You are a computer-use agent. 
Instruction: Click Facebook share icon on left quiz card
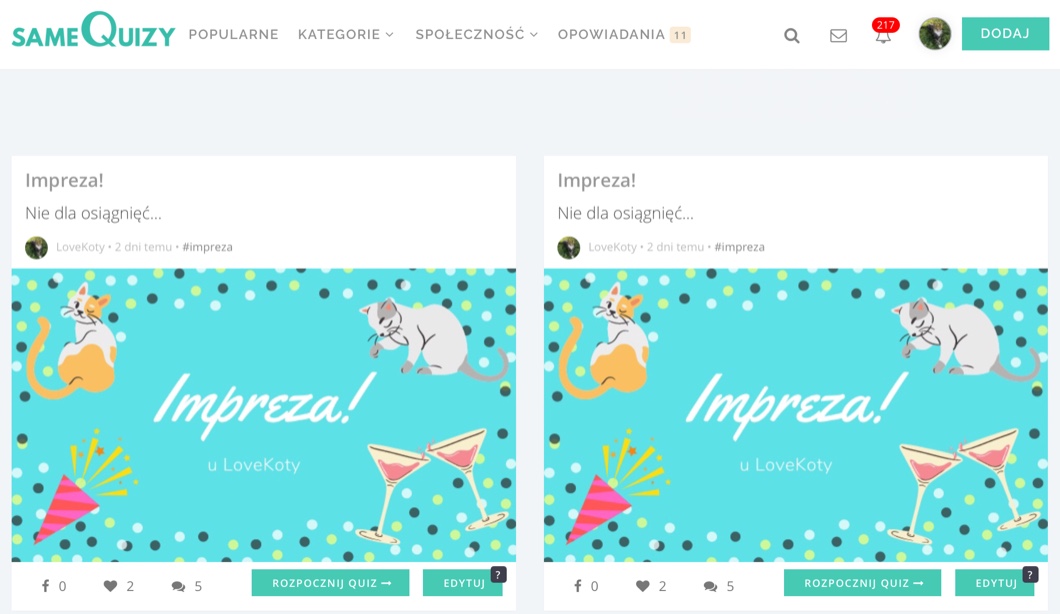(45, 586)
